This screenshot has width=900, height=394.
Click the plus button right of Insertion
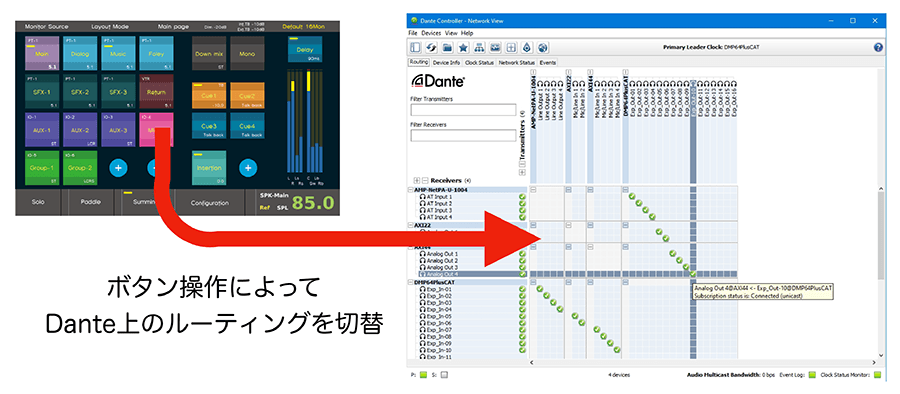248,168
